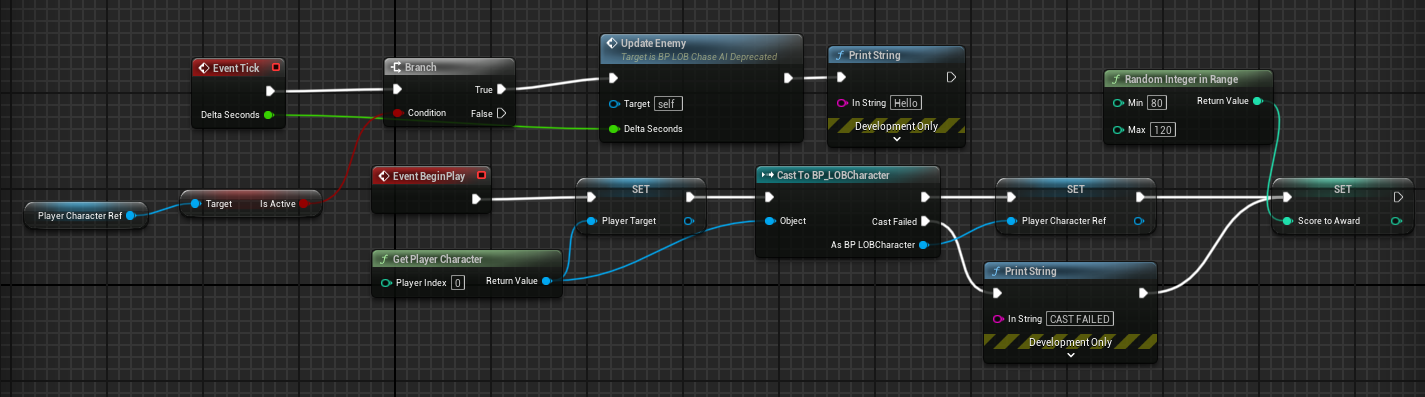This screenshot has width=1425, height=397.
Task: Expand the CAST FAILED Print String options
Action: (x=1071, y=355)
